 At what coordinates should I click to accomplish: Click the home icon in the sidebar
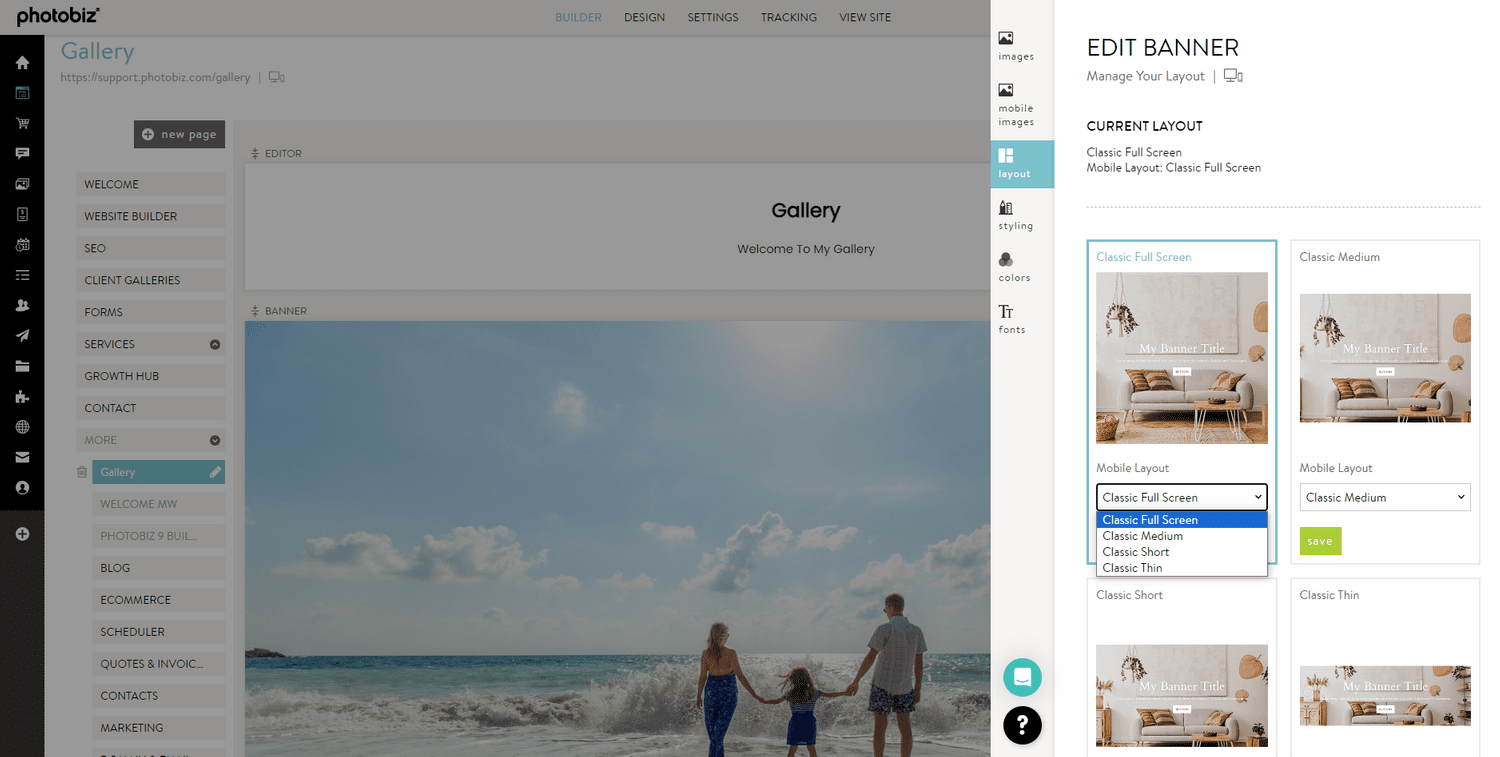tap(22, 61)
